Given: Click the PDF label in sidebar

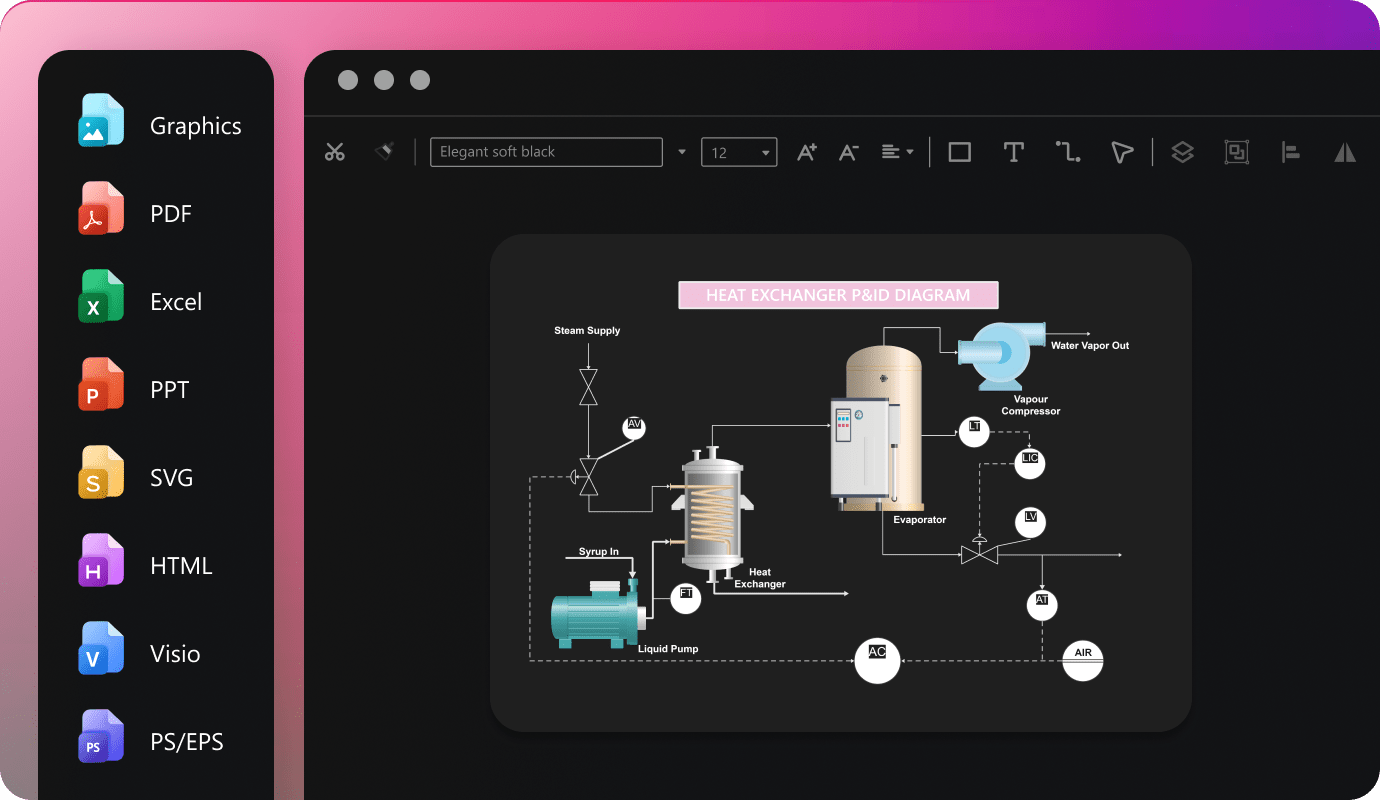Looking at the screenshot, I should 171,214.
